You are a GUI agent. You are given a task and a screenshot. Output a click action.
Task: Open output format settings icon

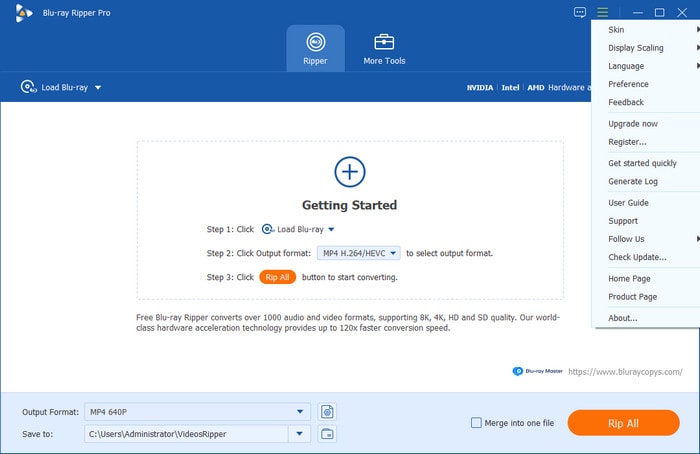[x=327, y=411]
